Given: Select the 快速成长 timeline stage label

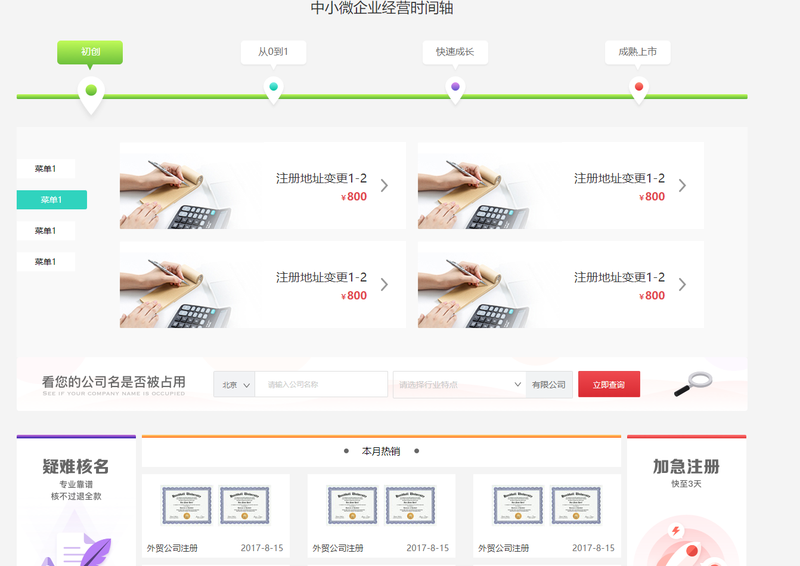Looking at the screenshot, I should pyautogui.click(x=455, y=52).
